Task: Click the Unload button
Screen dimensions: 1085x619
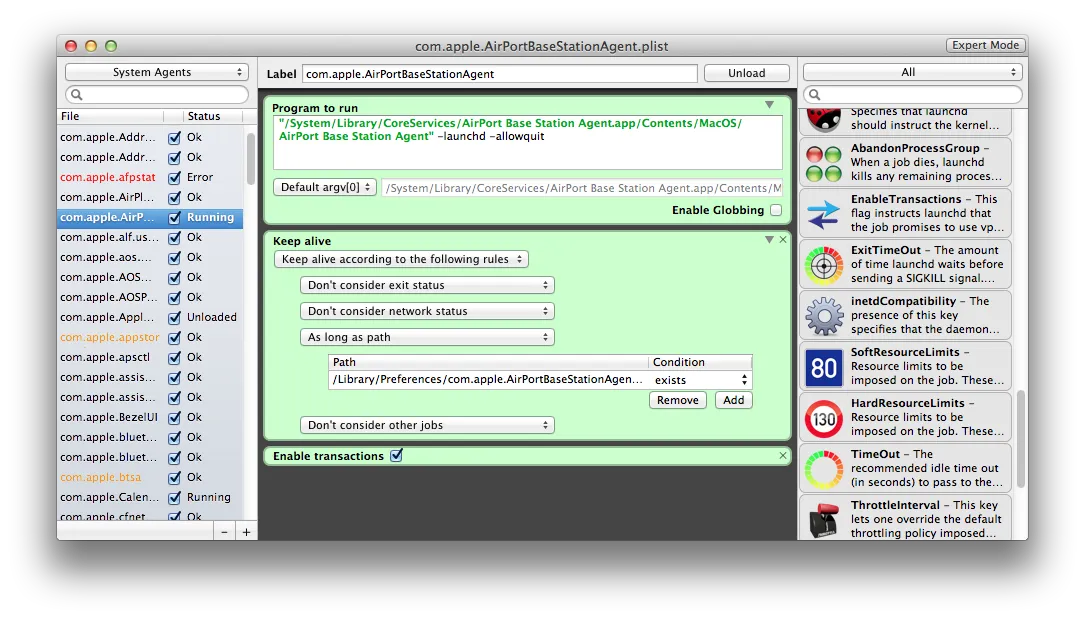Action: coord(746,72)
